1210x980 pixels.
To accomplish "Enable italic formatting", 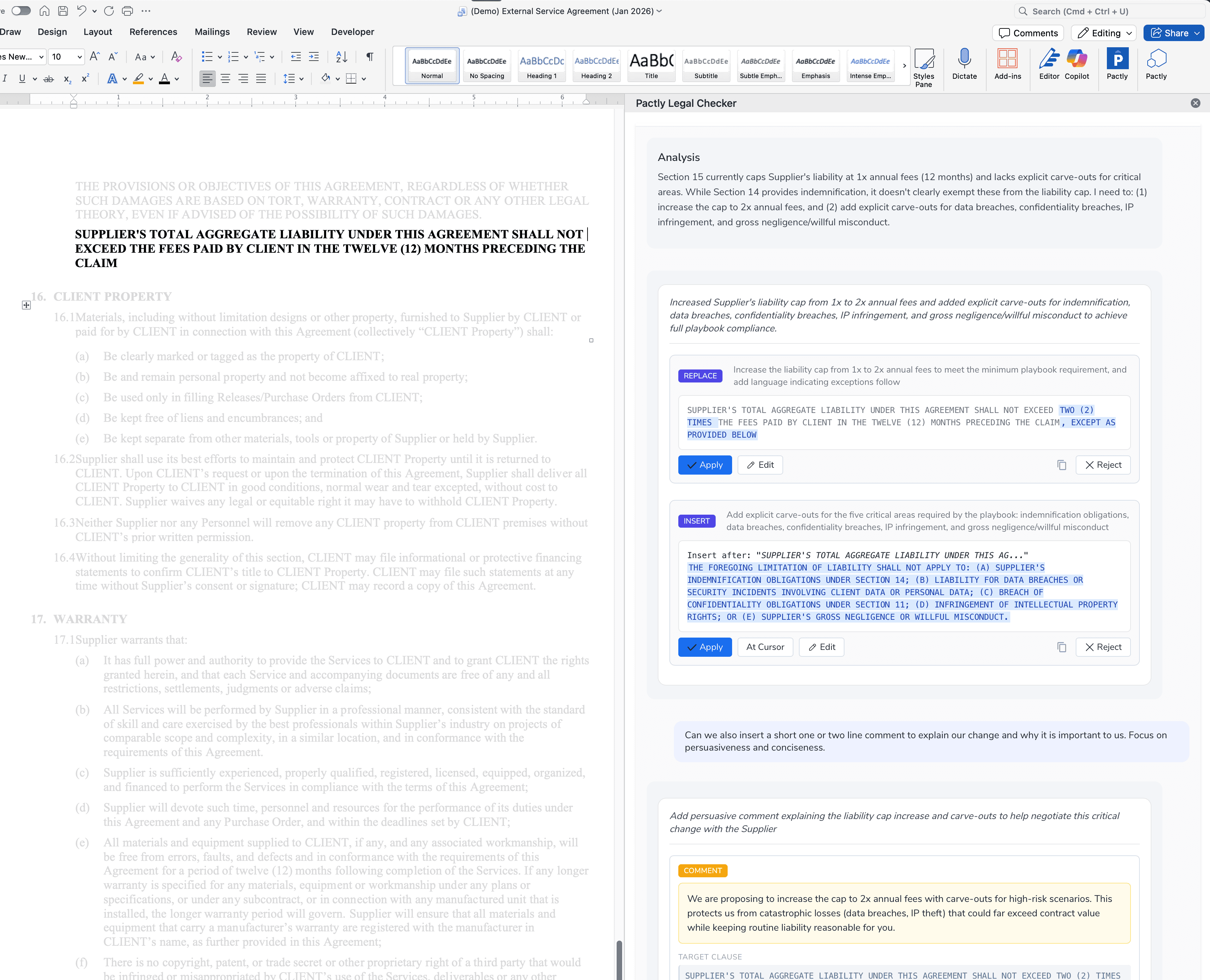I will click(x=5, y=79).
